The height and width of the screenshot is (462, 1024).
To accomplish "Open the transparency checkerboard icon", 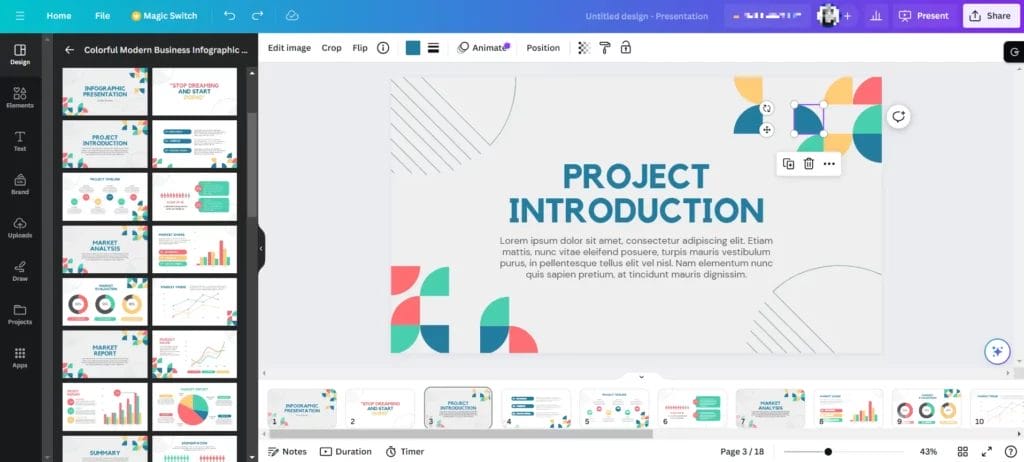I will [x=584, y=48].
